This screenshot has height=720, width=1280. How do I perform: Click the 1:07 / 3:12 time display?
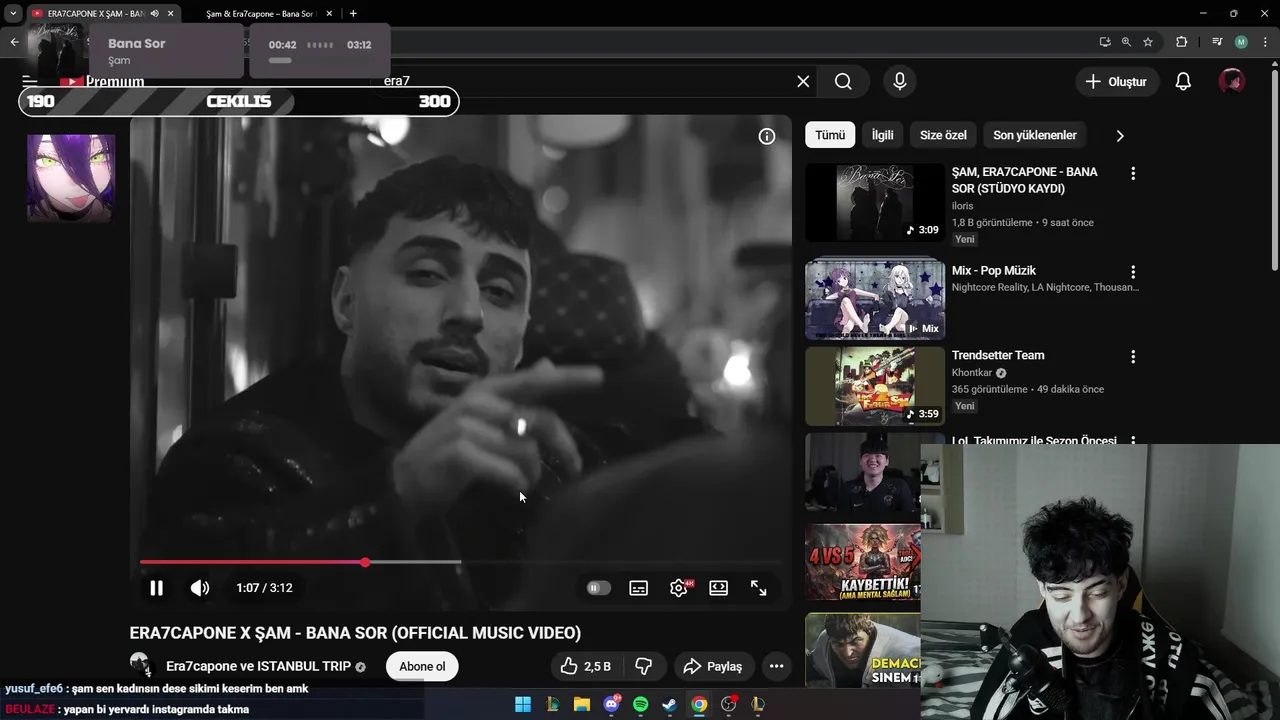pos(264,588)
